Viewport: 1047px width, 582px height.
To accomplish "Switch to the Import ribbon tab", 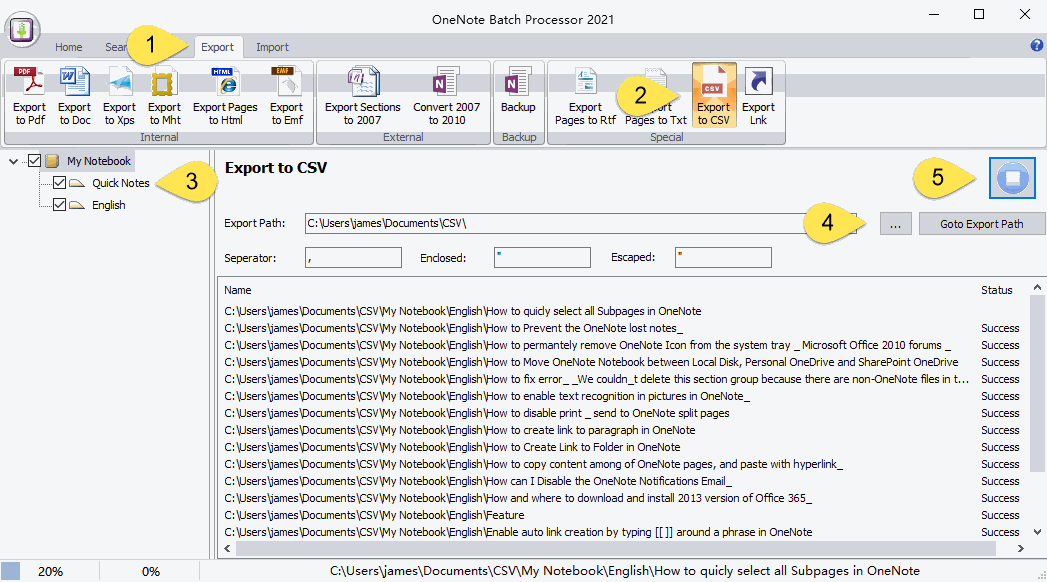I will tap(272, 46).
